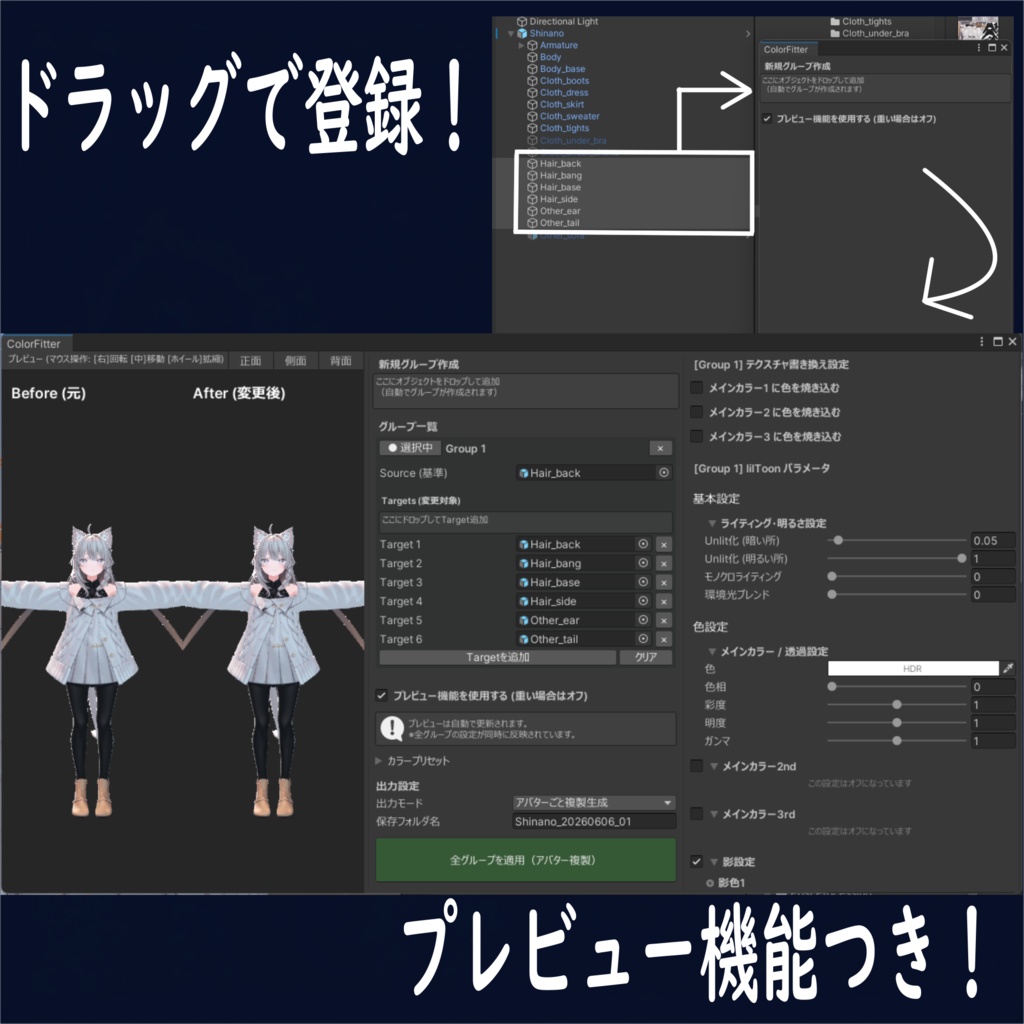Expand Armature in hierarchy tree

pyautogui.click(x=521, y=45)
